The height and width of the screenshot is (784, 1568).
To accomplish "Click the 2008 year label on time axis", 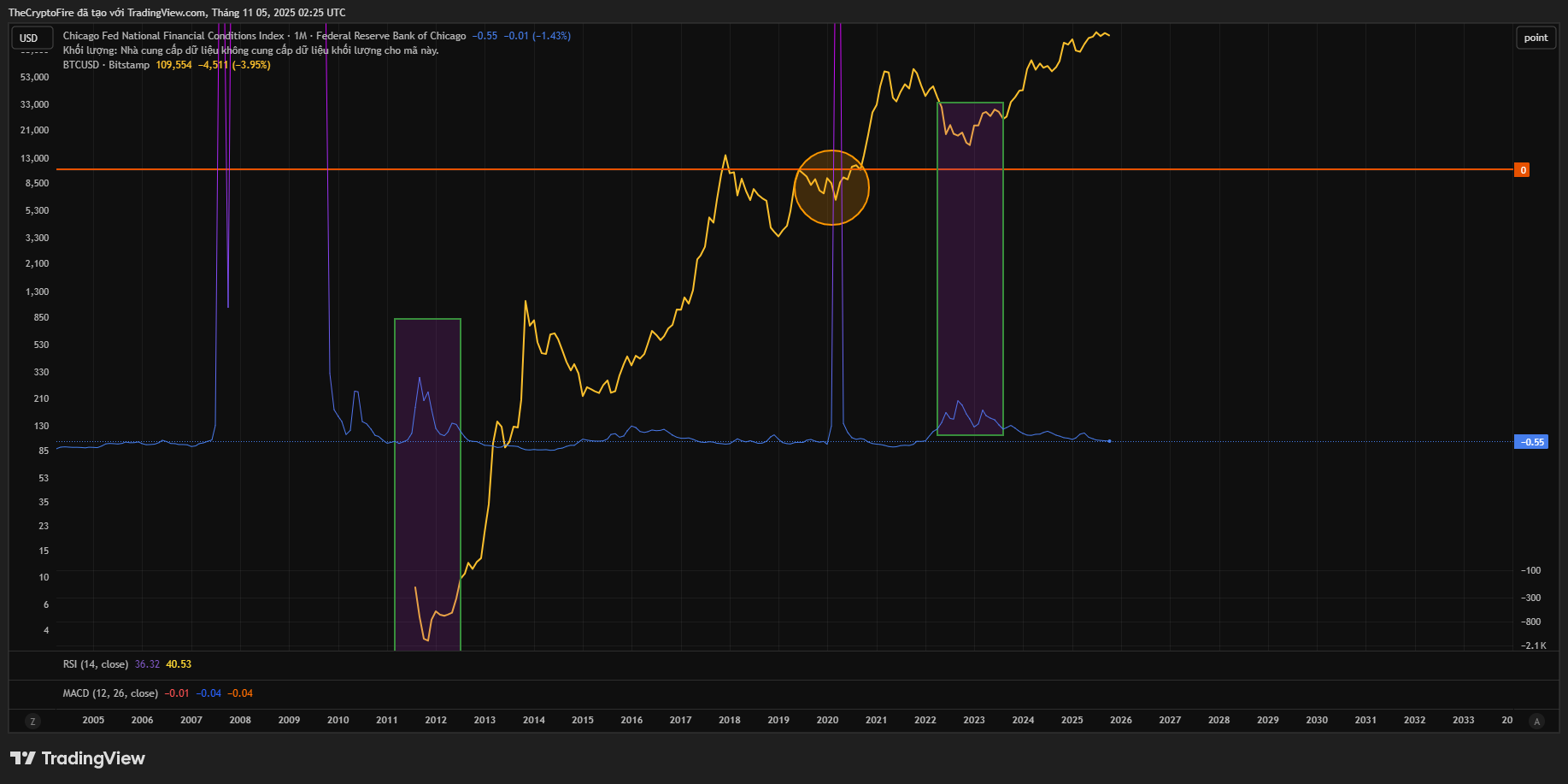I will [x=240, y=720].
